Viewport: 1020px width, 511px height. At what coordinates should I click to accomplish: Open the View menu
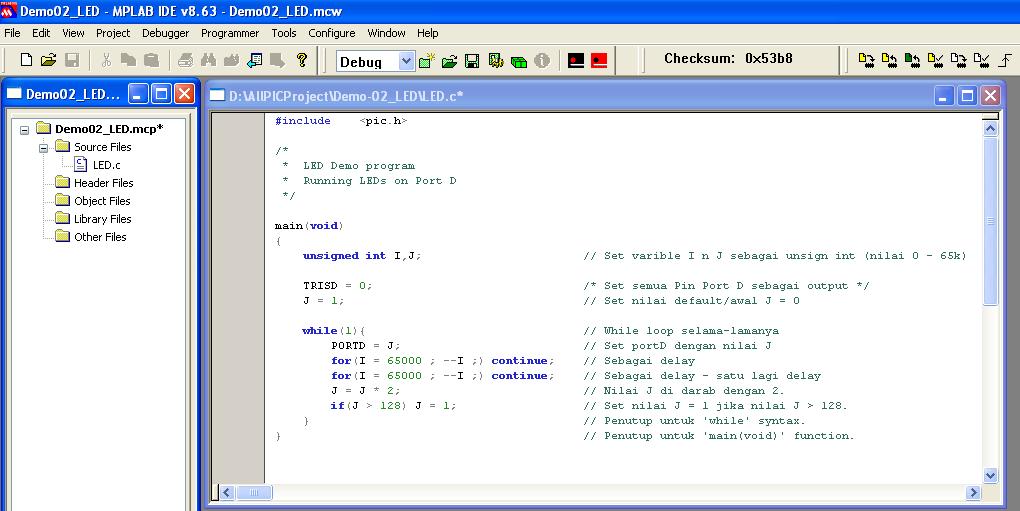[74, 33]
